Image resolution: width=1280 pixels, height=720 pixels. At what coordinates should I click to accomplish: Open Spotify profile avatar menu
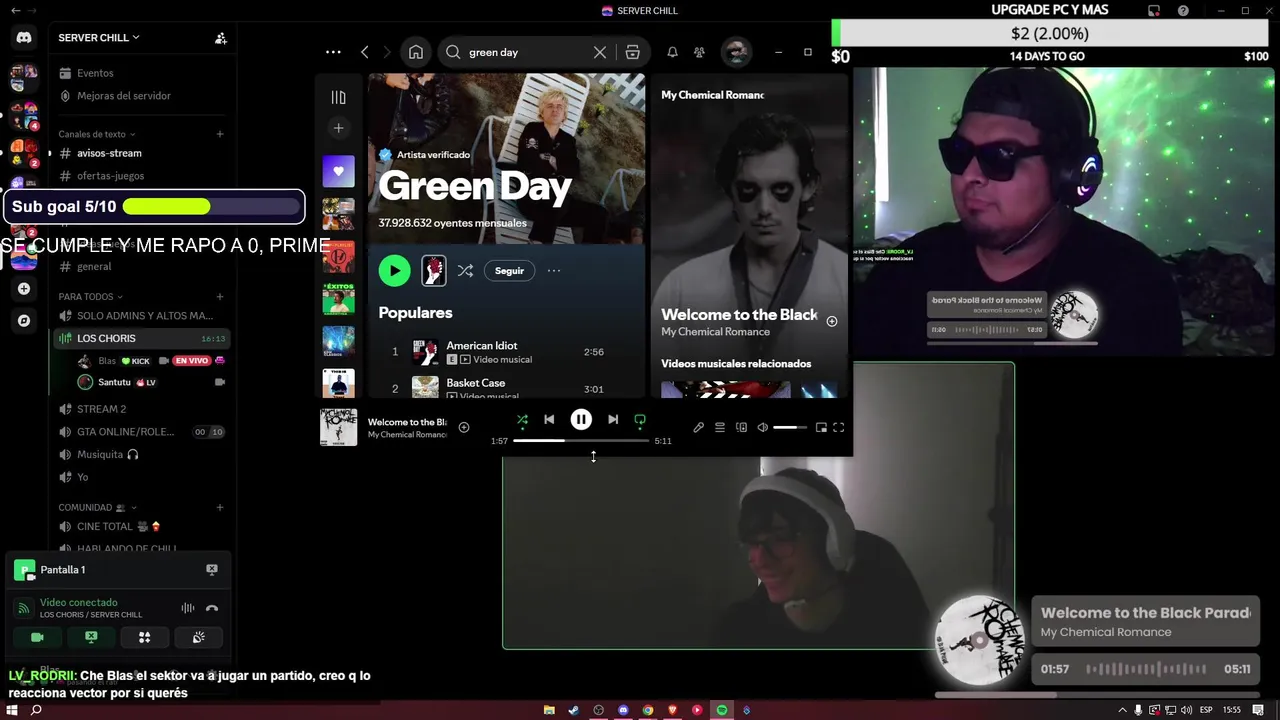pos(736,52)
